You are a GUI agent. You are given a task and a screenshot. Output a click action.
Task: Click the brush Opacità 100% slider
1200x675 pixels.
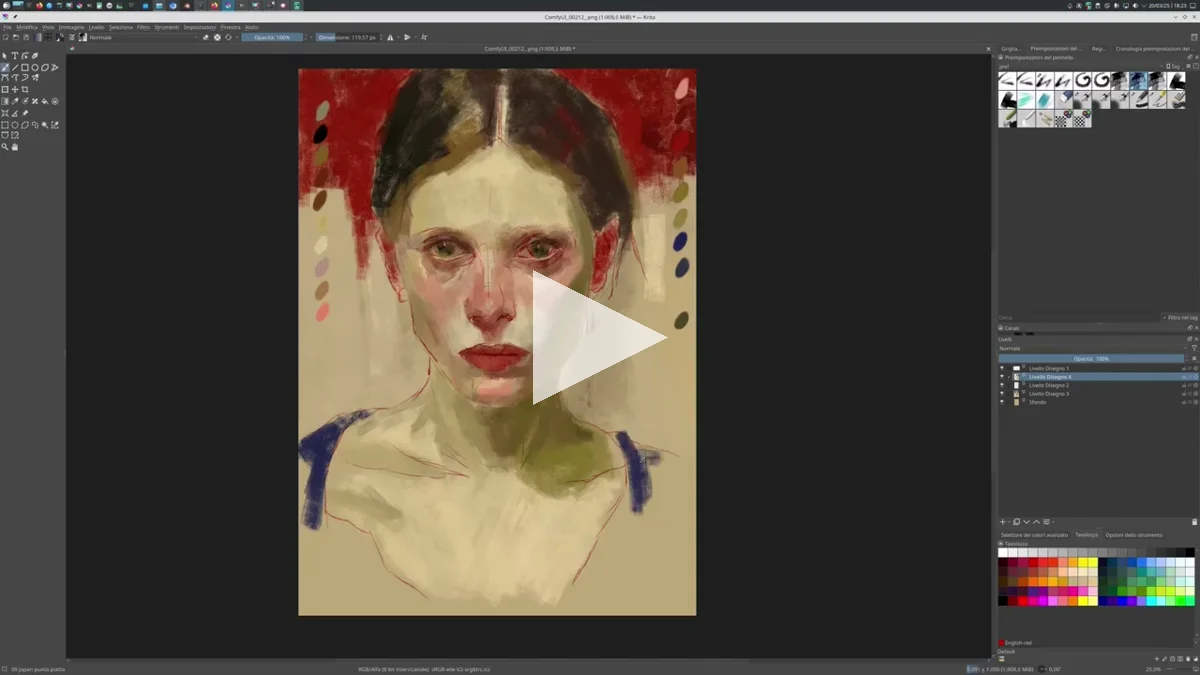pos(271,37)
